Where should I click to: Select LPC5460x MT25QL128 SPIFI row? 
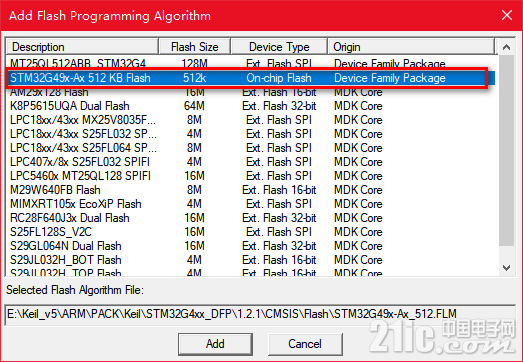tap(250, 176)
